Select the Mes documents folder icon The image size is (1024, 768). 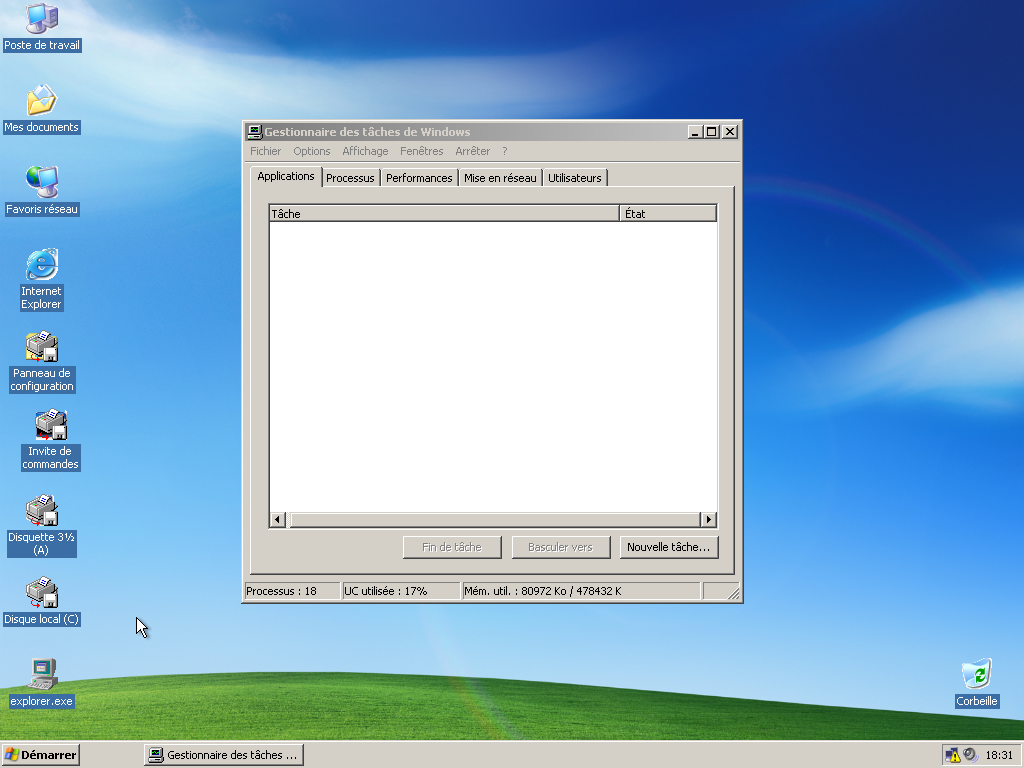pyautogui.click(x=42, y=100)
